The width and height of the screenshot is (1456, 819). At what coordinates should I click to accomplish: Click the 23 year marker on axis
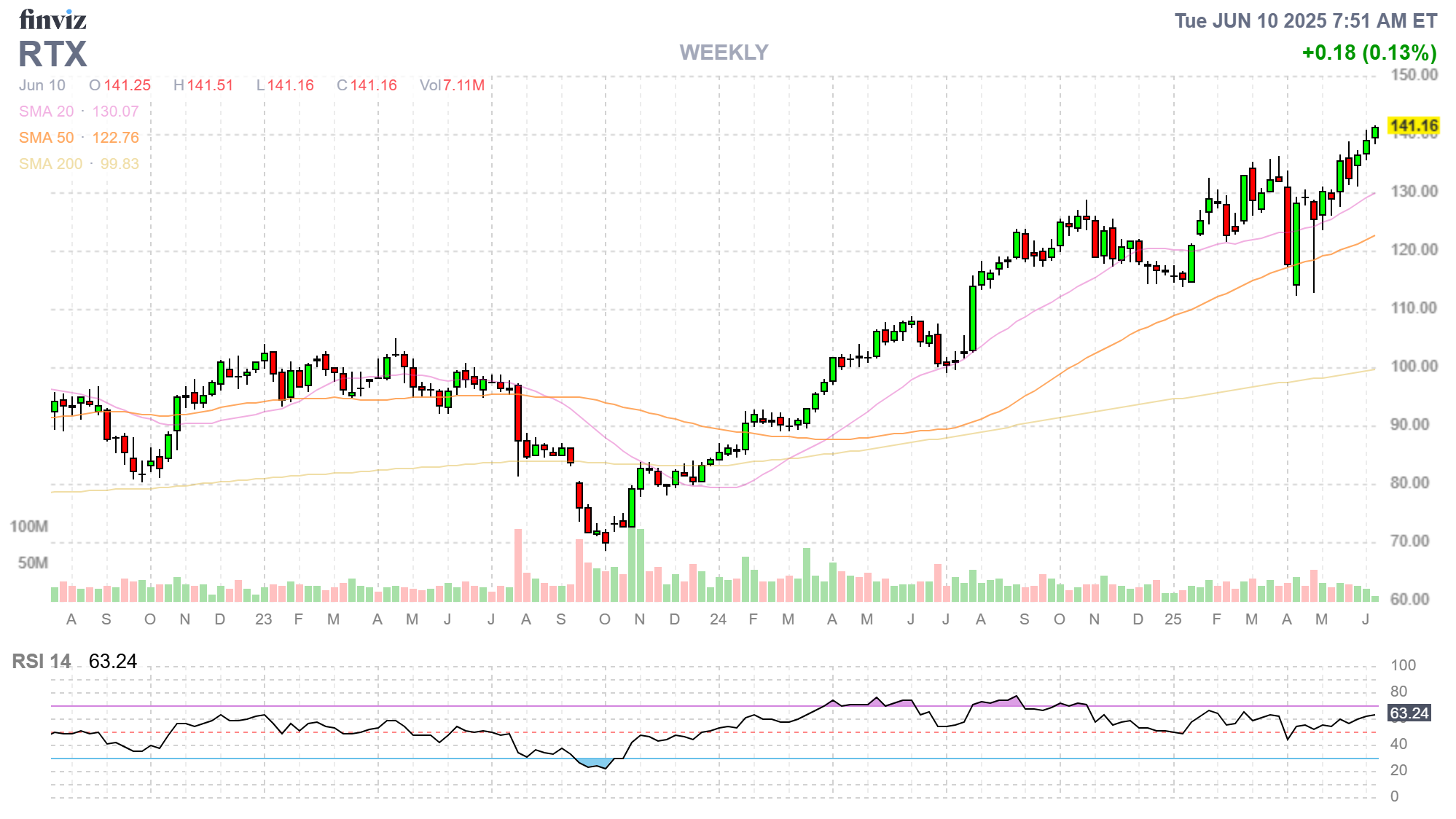[x=263, y=619]
